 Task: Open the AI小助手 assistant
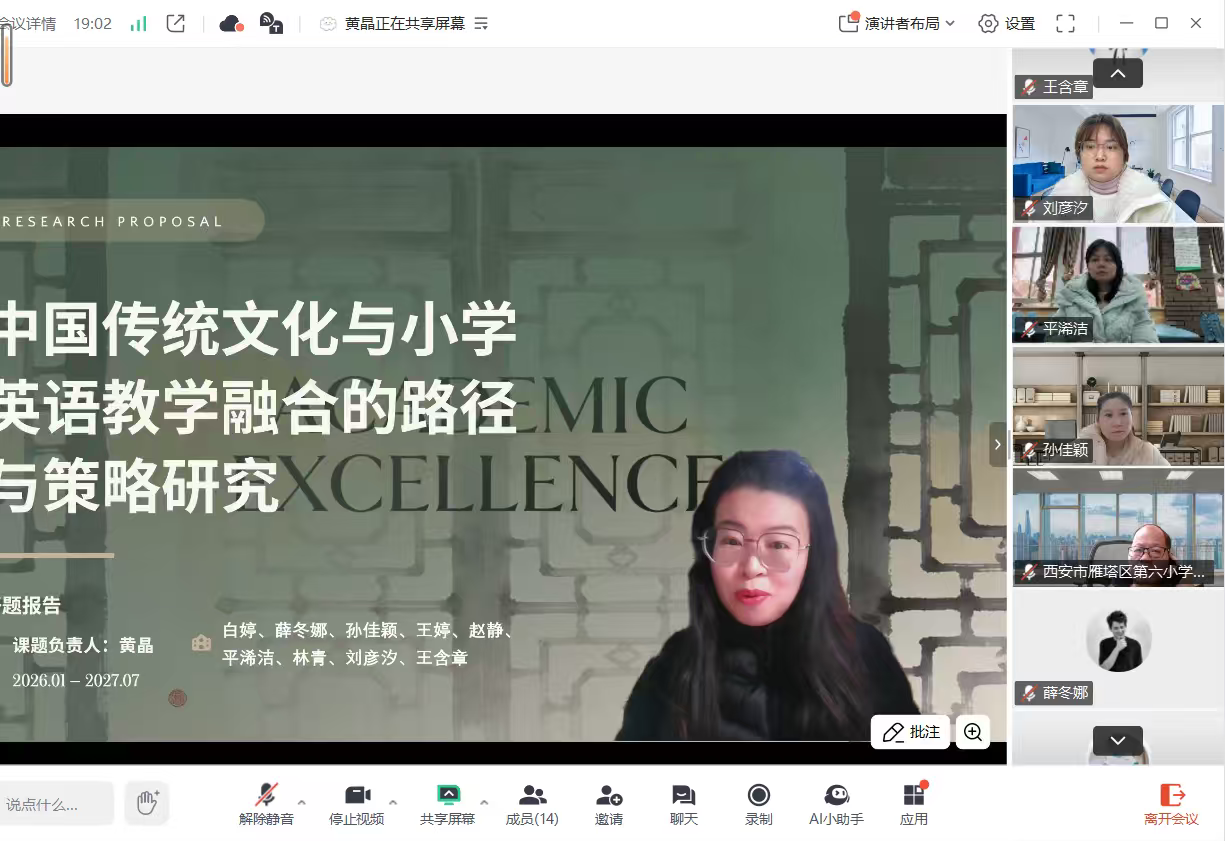tap(836, 804)
